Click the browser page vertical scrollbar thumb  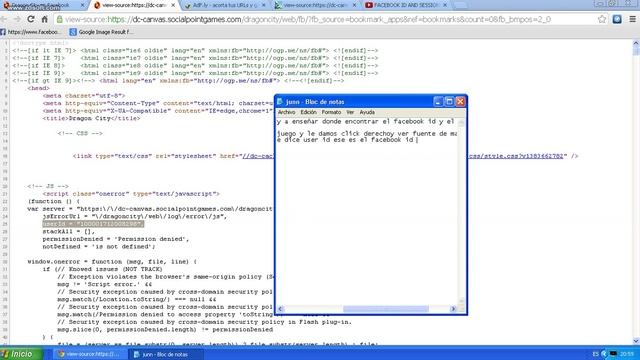pos(636,51)
